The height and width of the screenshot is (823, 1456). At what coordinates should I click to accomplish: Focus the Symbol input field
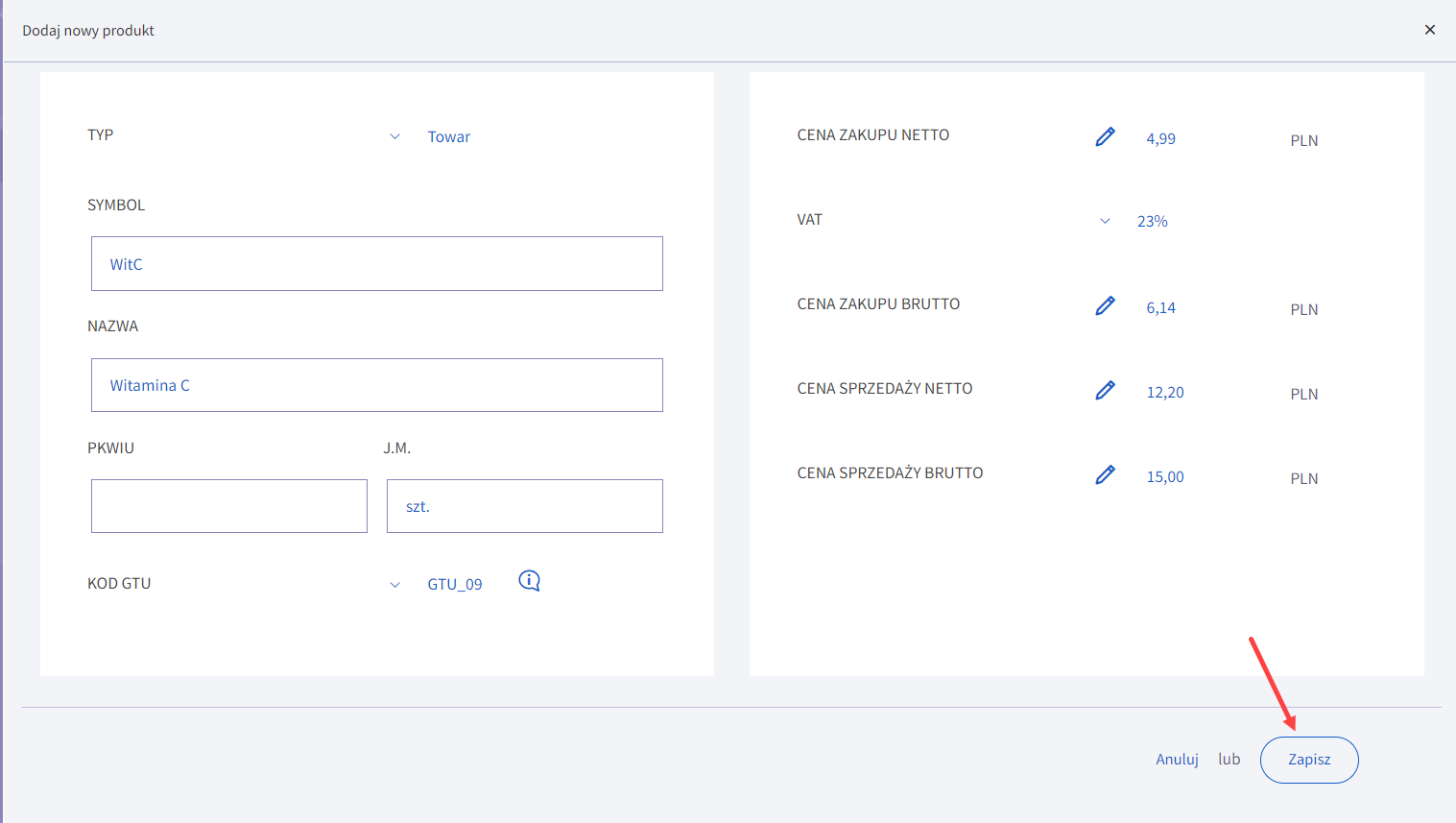pos(376,264)
